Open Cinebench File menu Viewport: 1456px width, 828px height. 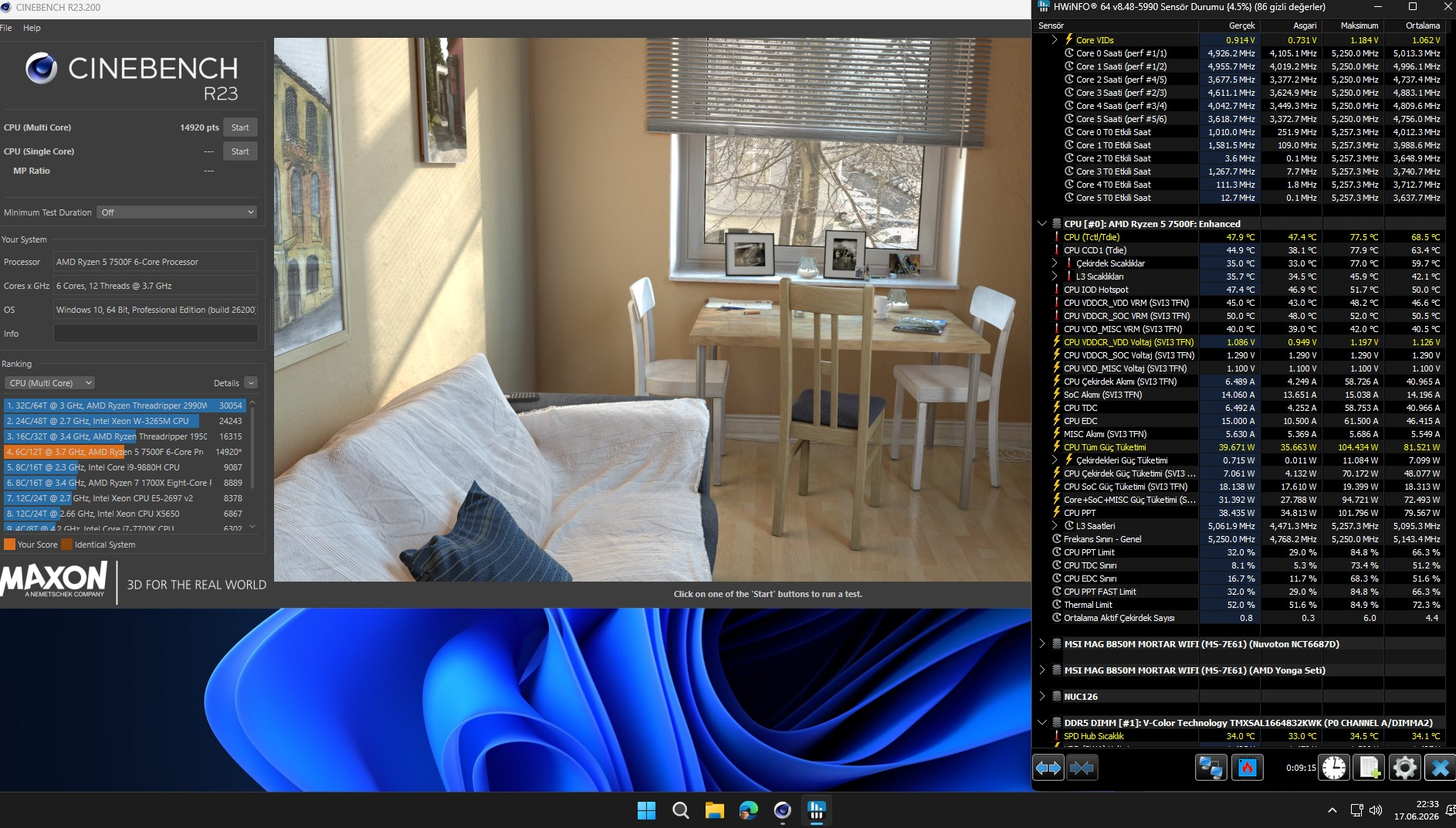point(6,28)
